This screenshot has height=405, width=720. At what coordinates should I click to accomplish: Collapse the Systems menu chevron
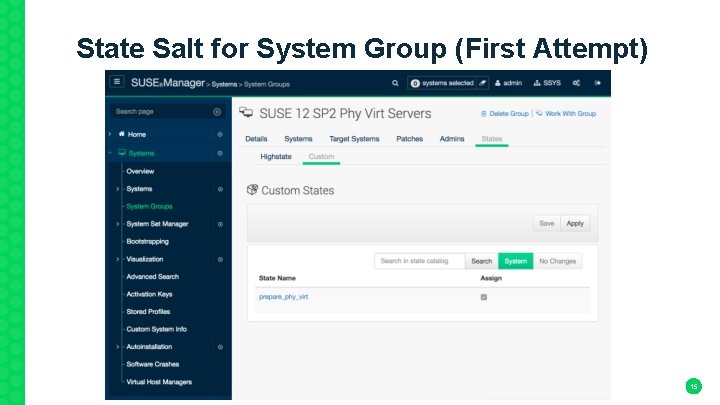[110, 153]
